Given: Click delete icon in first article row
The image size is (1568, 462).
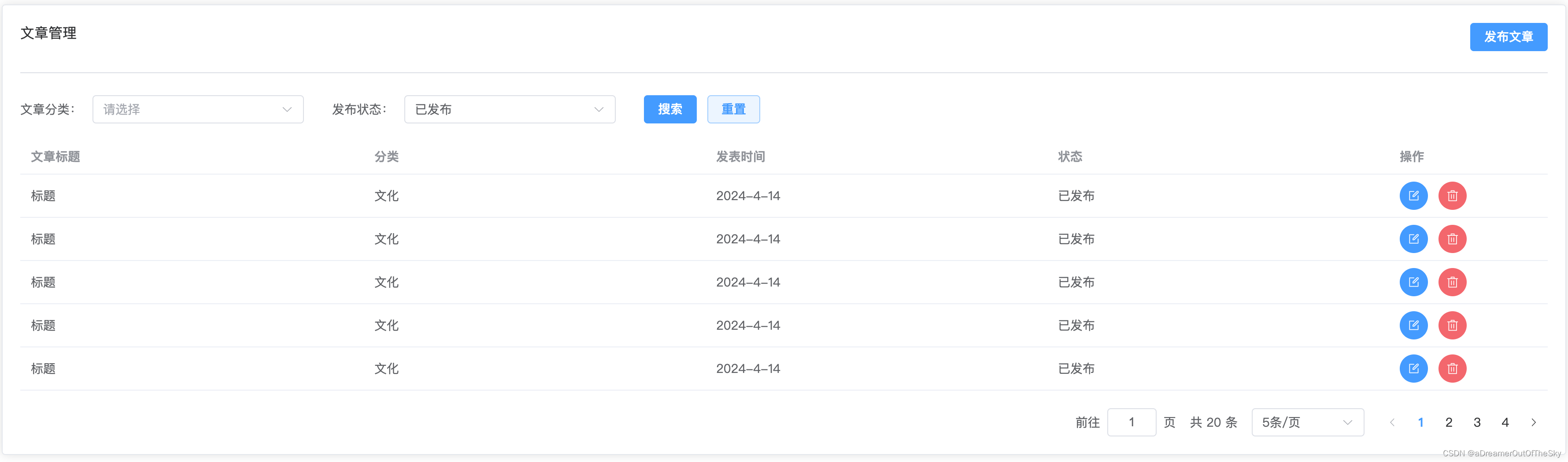Looking at the screenshot, I should [1452, 196].
